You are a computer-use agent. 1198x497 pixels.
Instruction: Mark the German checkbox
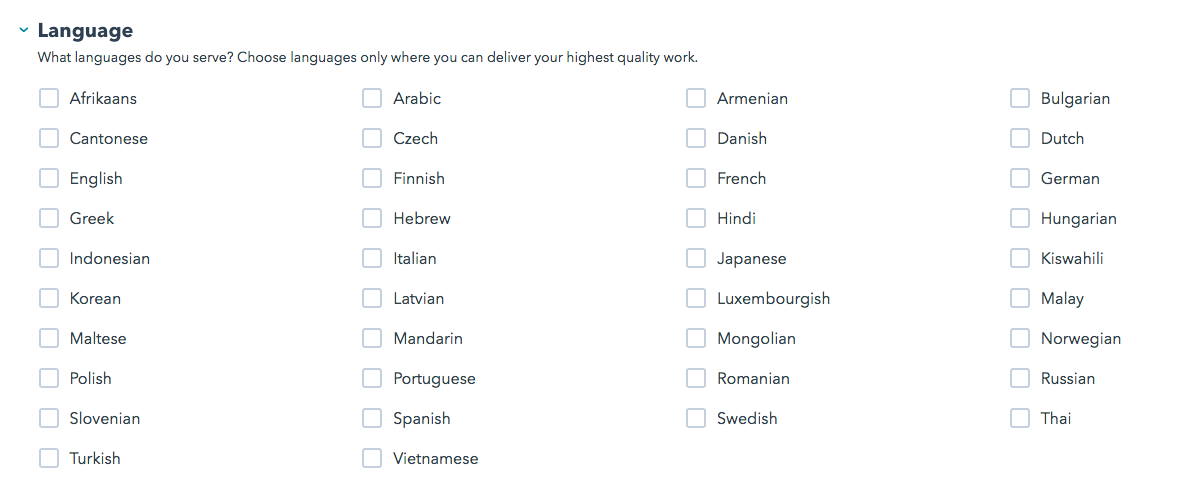[x=1020, y=178]
